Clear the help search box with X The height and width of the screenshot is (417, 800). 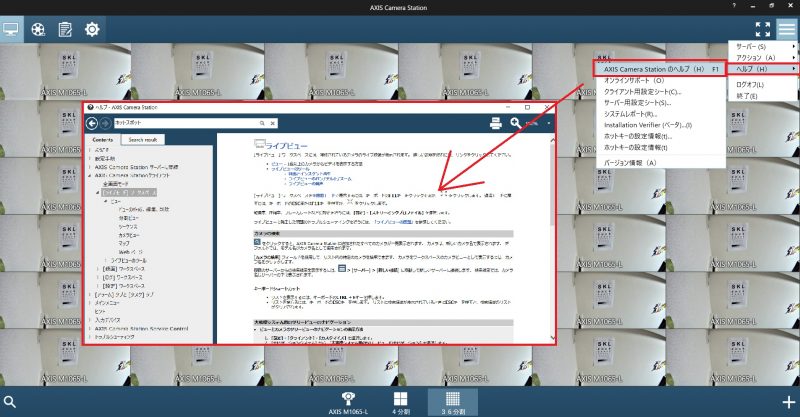273,123
